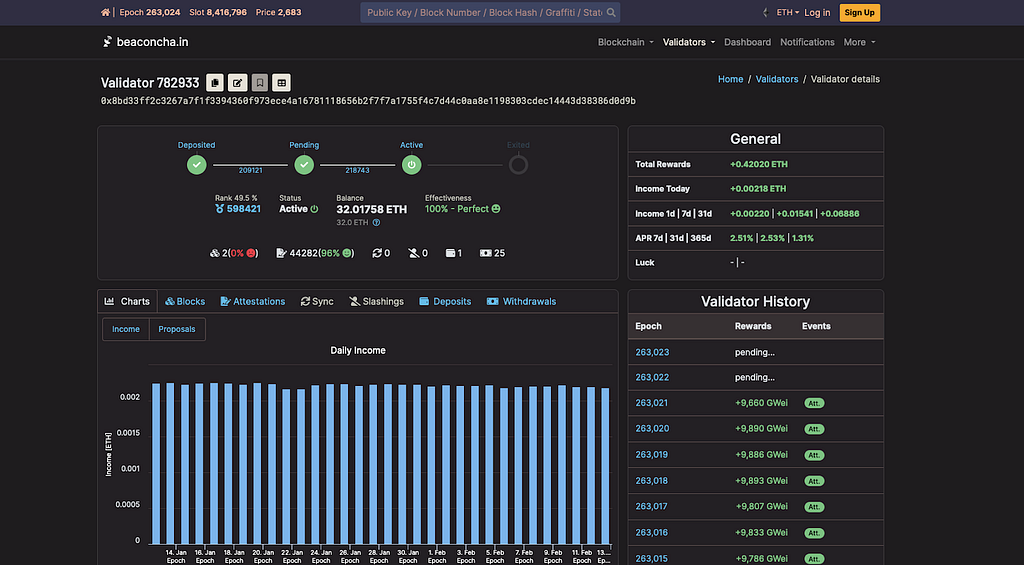Switch to the Attestations tab
The width and height of the screenshot is (1024, 565).
pyautogui.click(x=253, y=301)
